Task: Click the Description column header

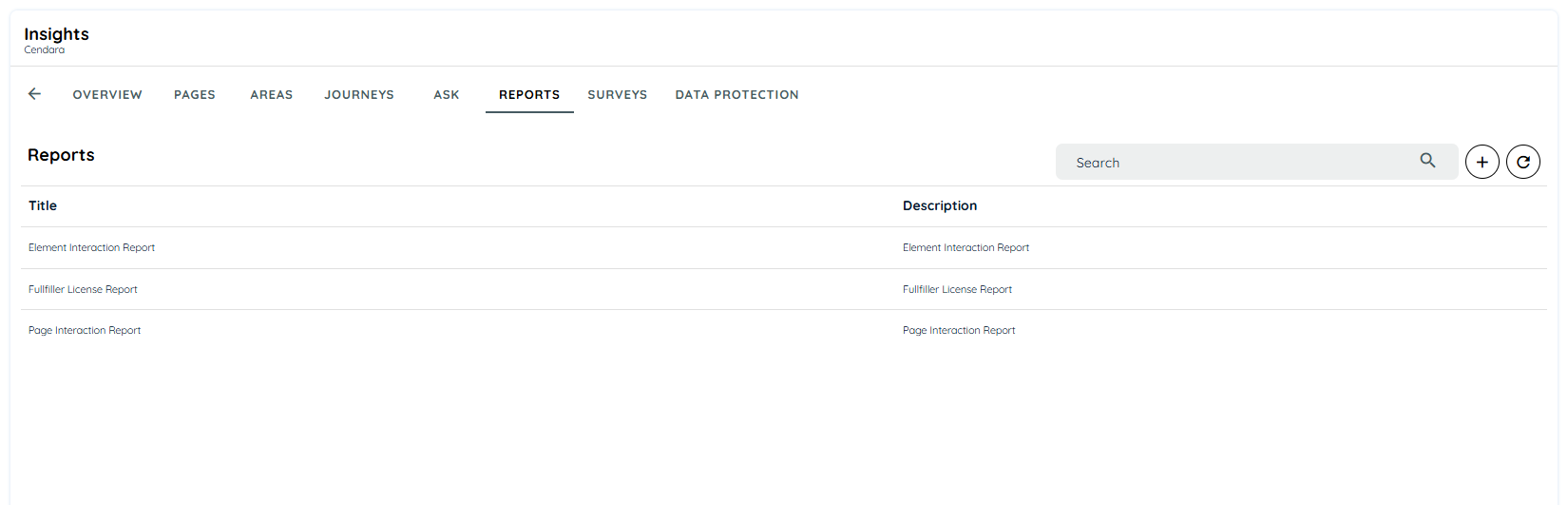Action: [x=940, y=205]
